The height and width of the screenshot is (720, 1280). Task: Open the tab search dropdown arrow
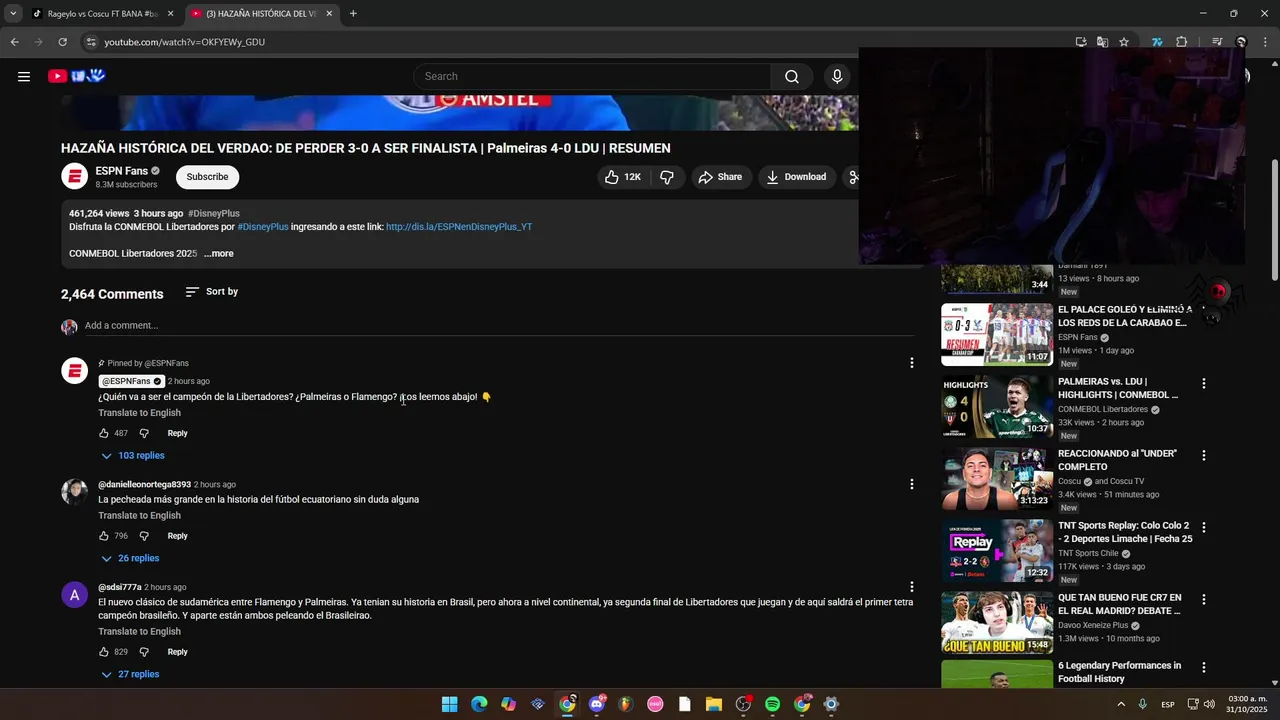(12, 14)
